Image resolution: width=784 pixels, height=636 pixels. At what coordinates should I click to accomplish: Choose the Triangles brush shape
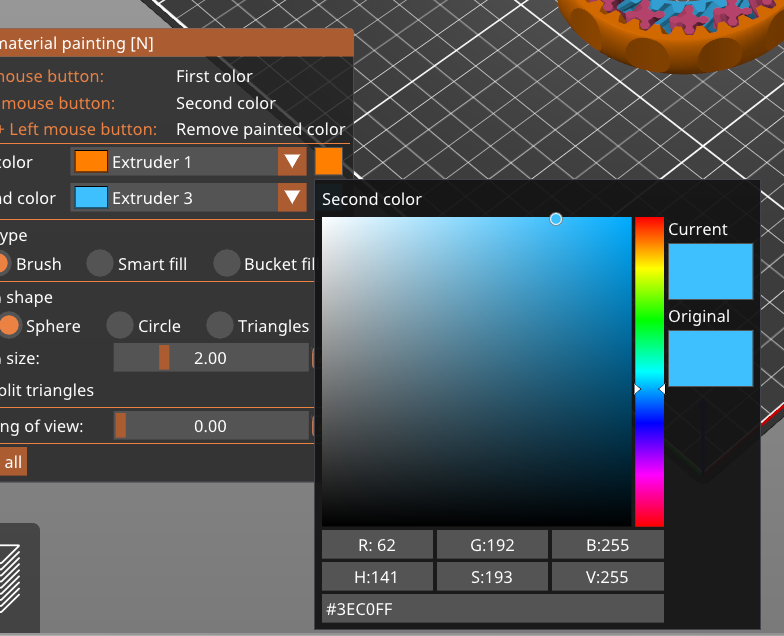[220, 326]
